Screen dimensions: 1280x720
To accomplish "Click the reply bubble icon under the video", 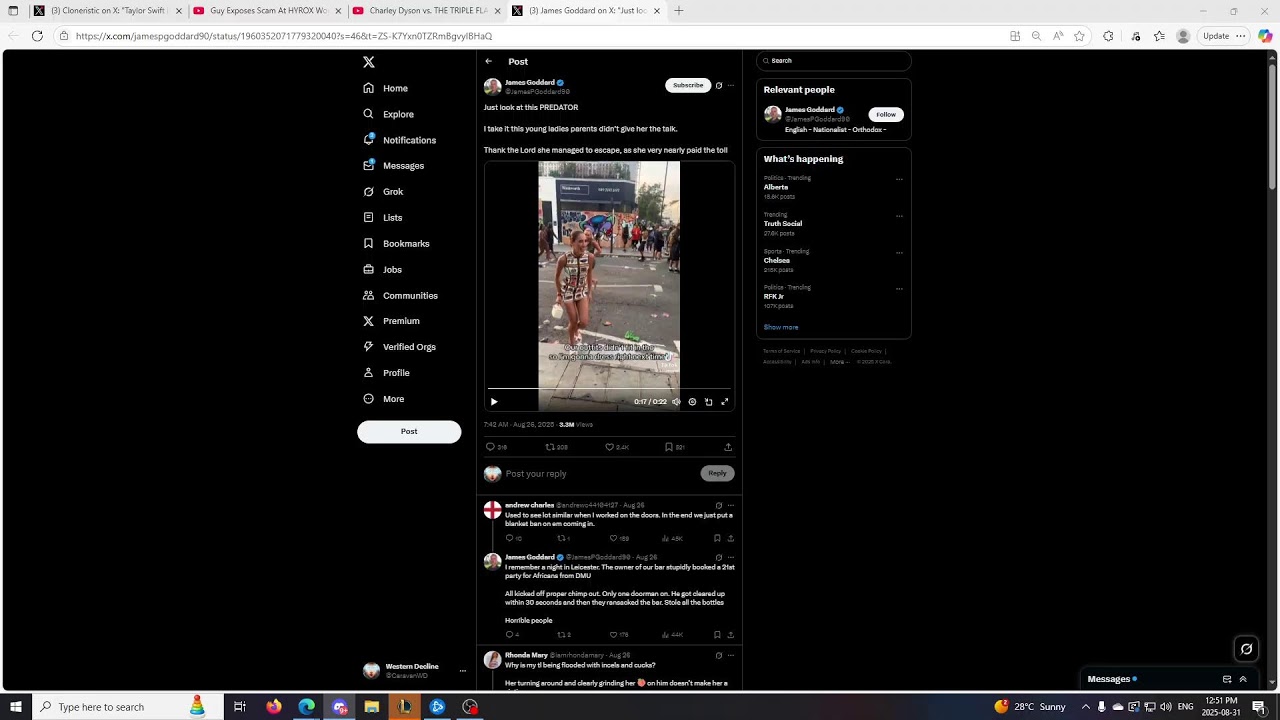I will [x=490, y=447].
